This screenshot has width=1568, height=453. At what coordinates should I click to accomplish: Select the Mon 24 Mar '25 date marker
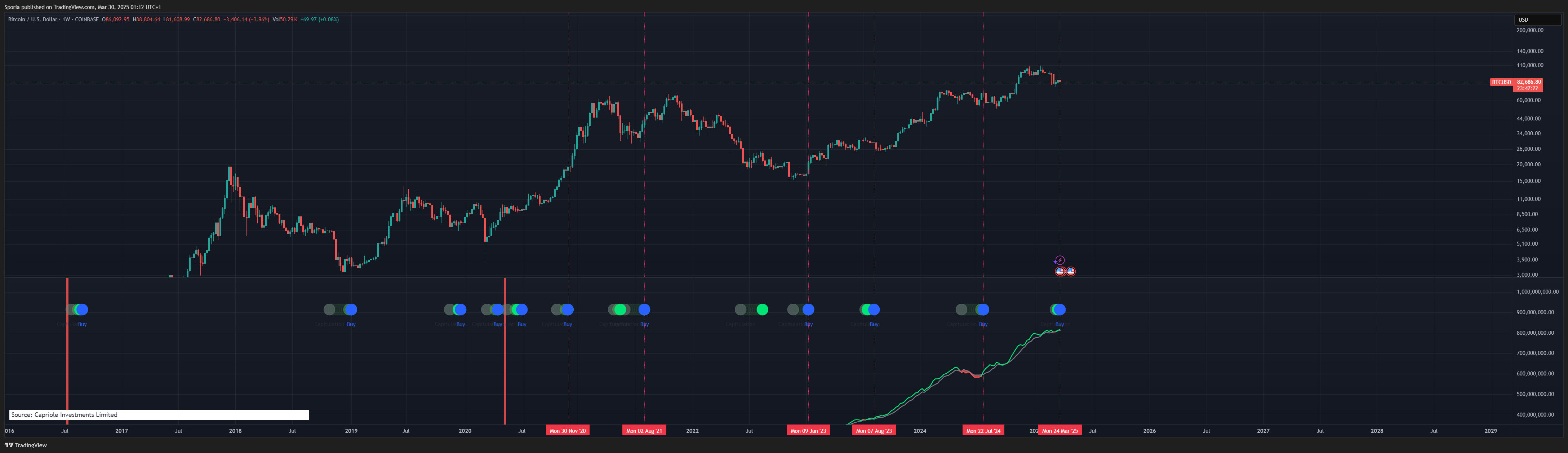(1060, 431)
